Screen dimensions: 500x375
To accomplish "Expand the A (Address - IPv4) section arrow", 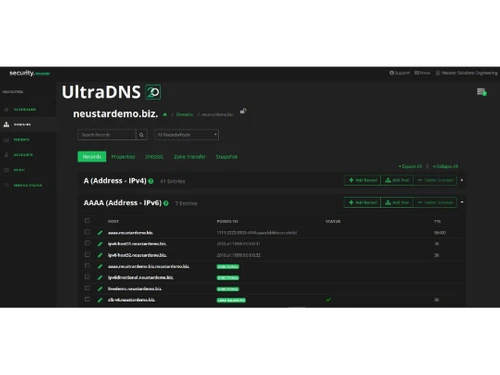I will click(462, 180).
